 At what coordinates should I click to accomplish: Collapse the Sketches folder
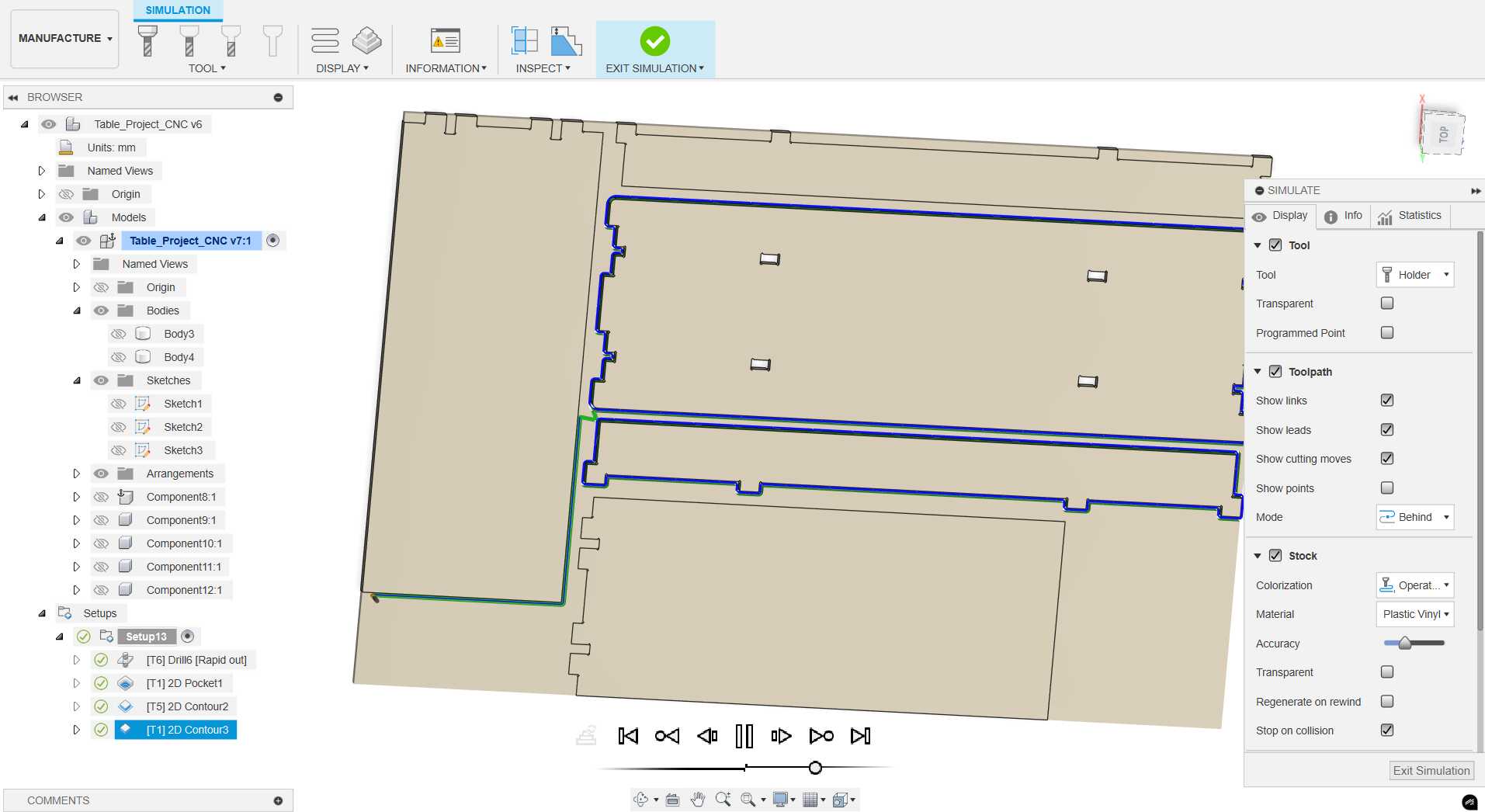click(76, 380)
